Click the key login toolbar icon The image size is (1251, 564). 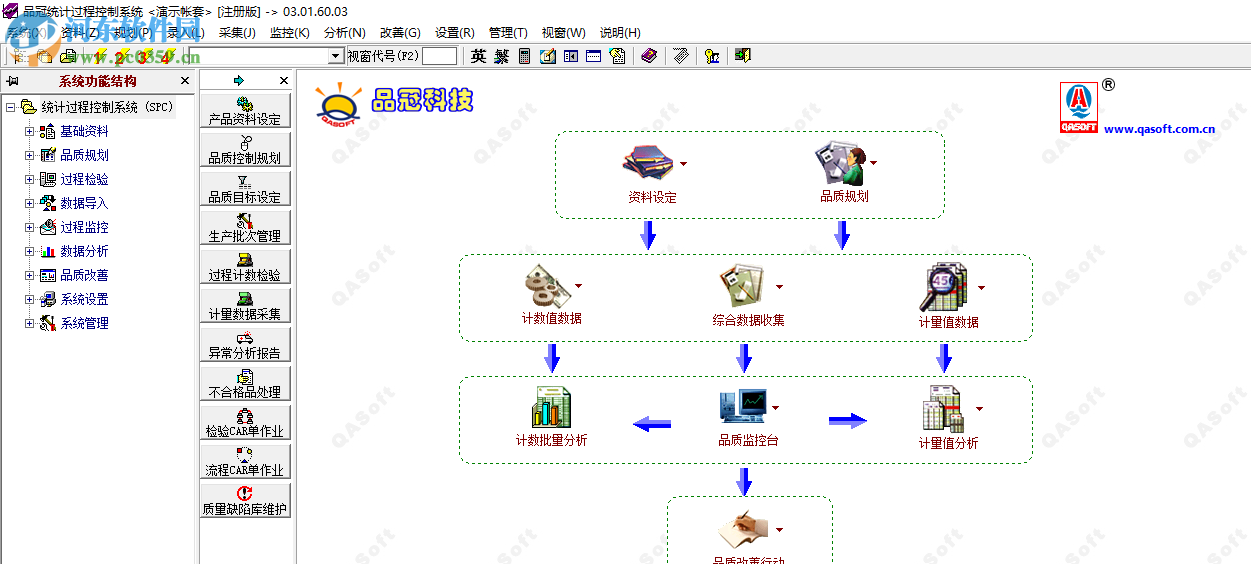click(712, 56)
